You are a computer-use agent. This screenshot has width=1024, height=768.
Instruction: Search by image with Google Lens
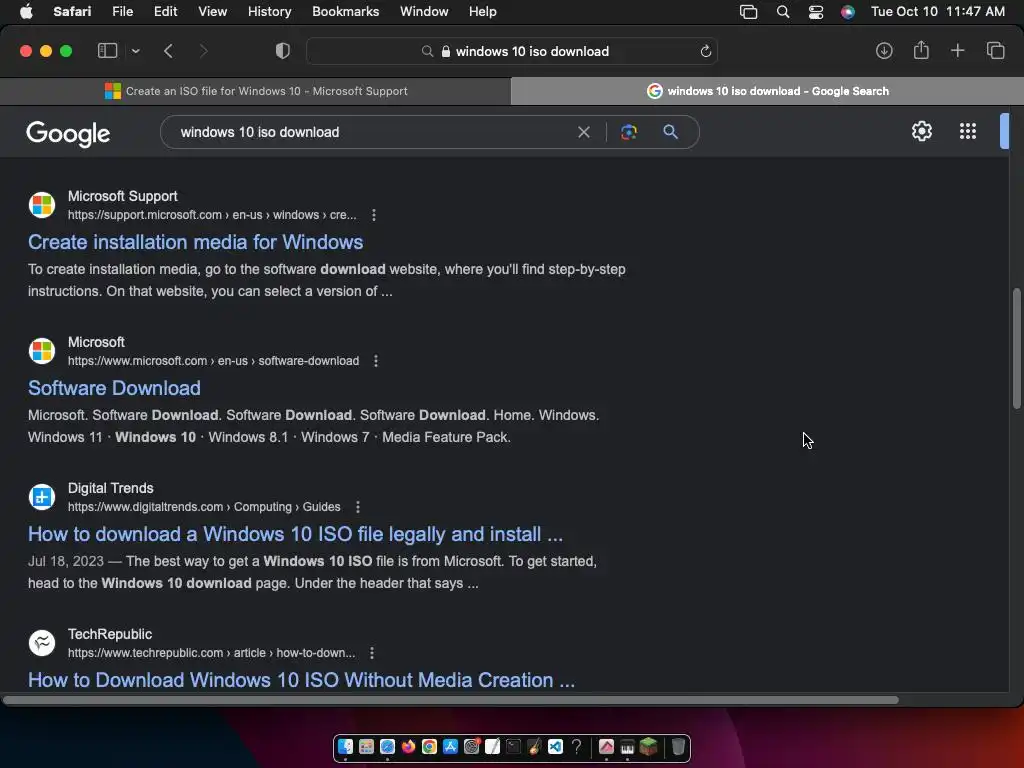point(628,133)
